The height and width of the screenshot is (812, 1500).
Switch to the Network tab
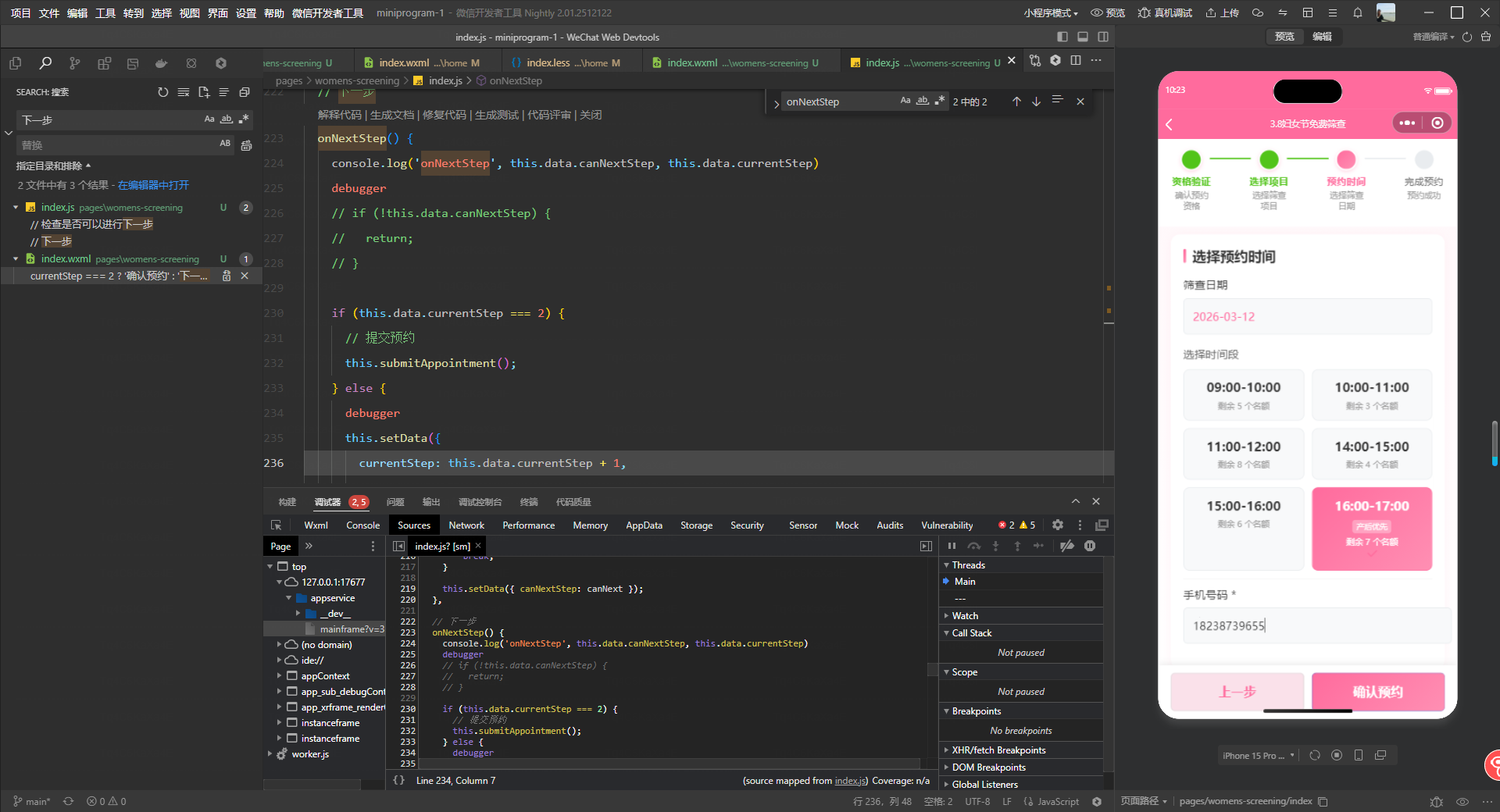pyautogui.click(x=466, y=525)
